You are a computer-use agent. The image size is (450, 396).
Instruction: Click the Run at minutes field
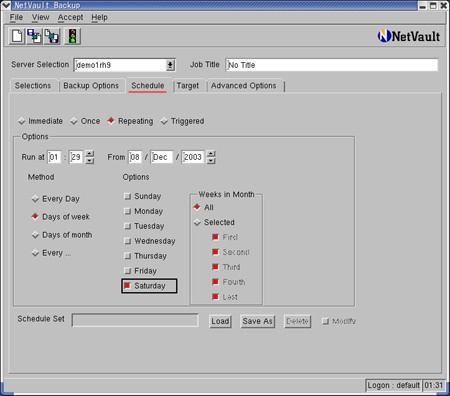tap(76, 157)
